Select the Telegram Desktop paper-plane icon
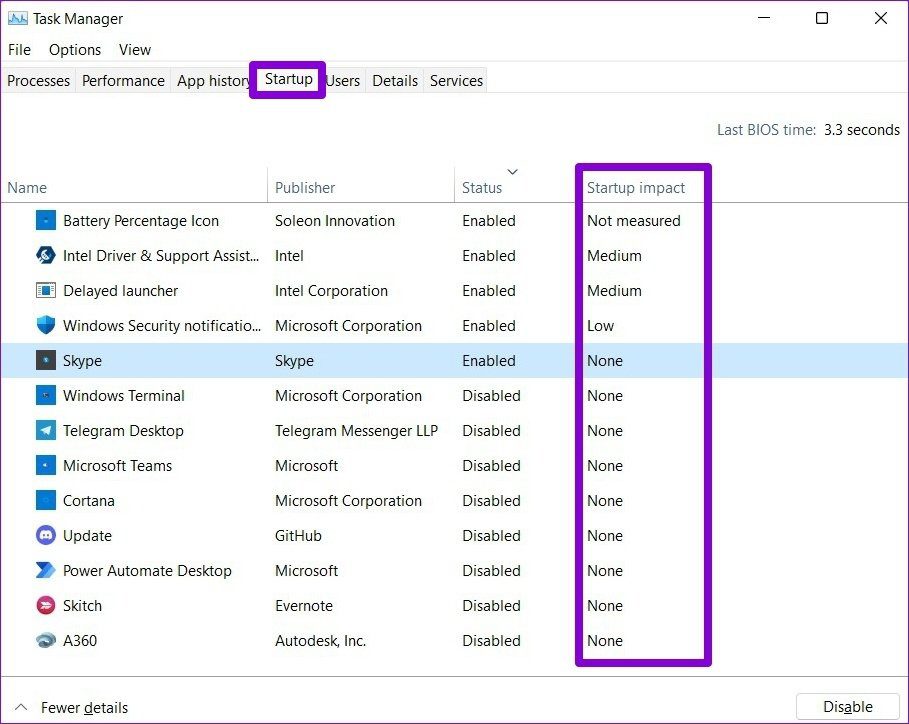Viewport: 909px width, 724px height. pos(46,430)
